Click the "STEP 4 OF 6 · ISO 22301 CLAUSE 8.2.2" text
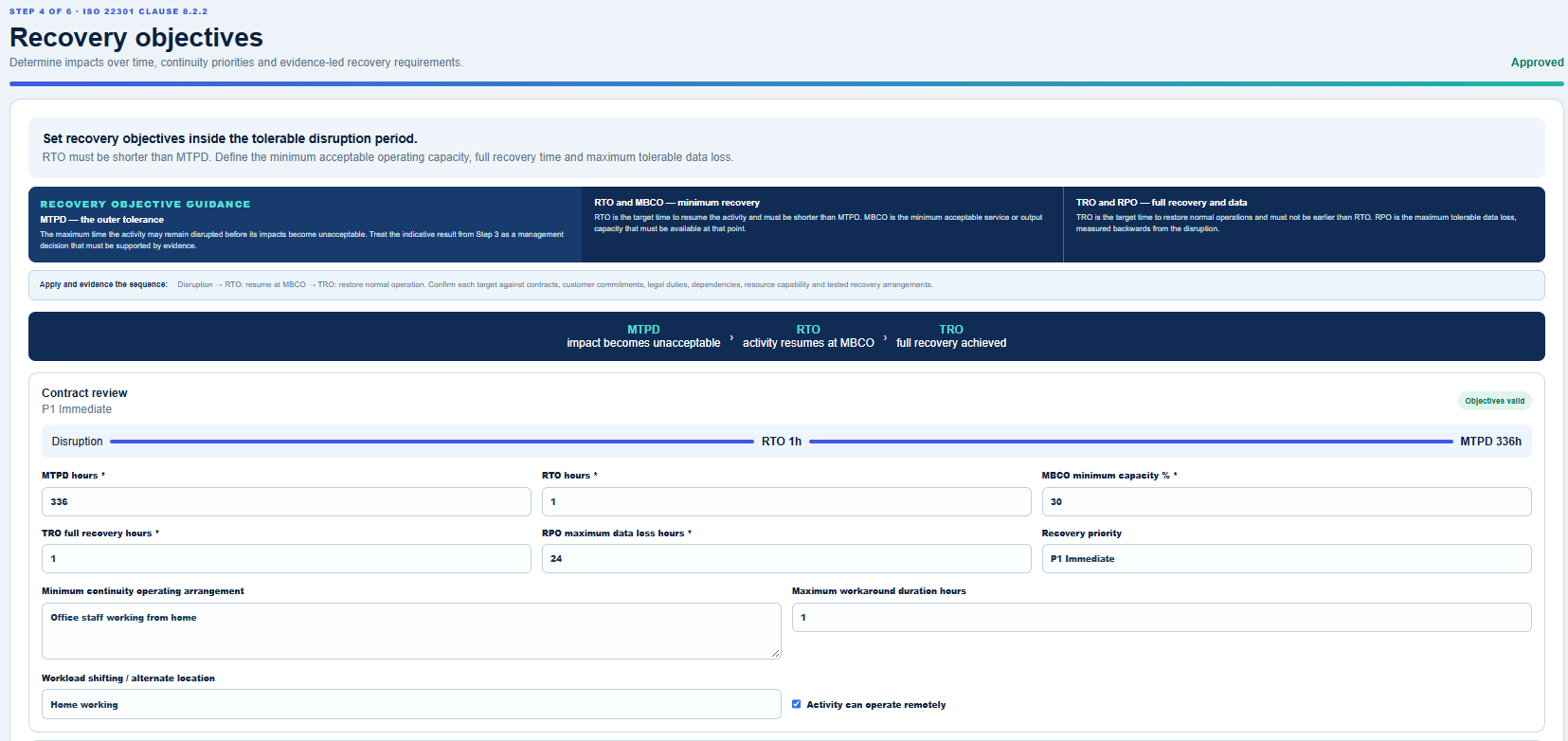Viewport: 1568px width, 741px height. tap(109, 11)
